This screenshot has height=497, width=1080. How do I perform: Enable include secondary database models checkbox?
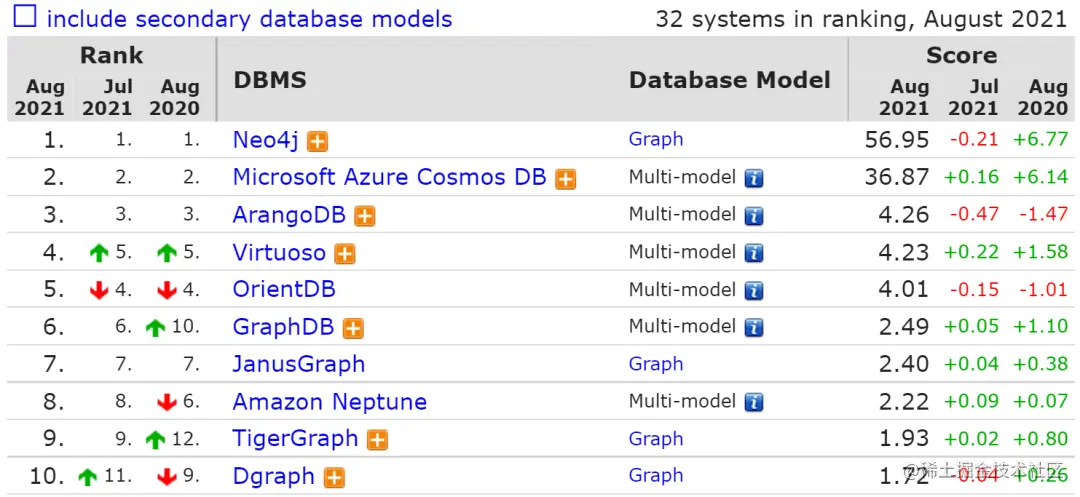coord(24,18)
